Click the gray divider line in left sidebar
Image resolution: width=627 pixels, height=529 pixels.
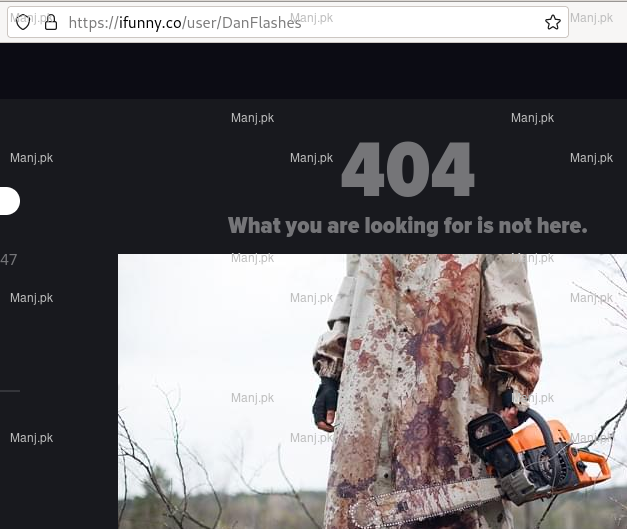coord(9,390)
